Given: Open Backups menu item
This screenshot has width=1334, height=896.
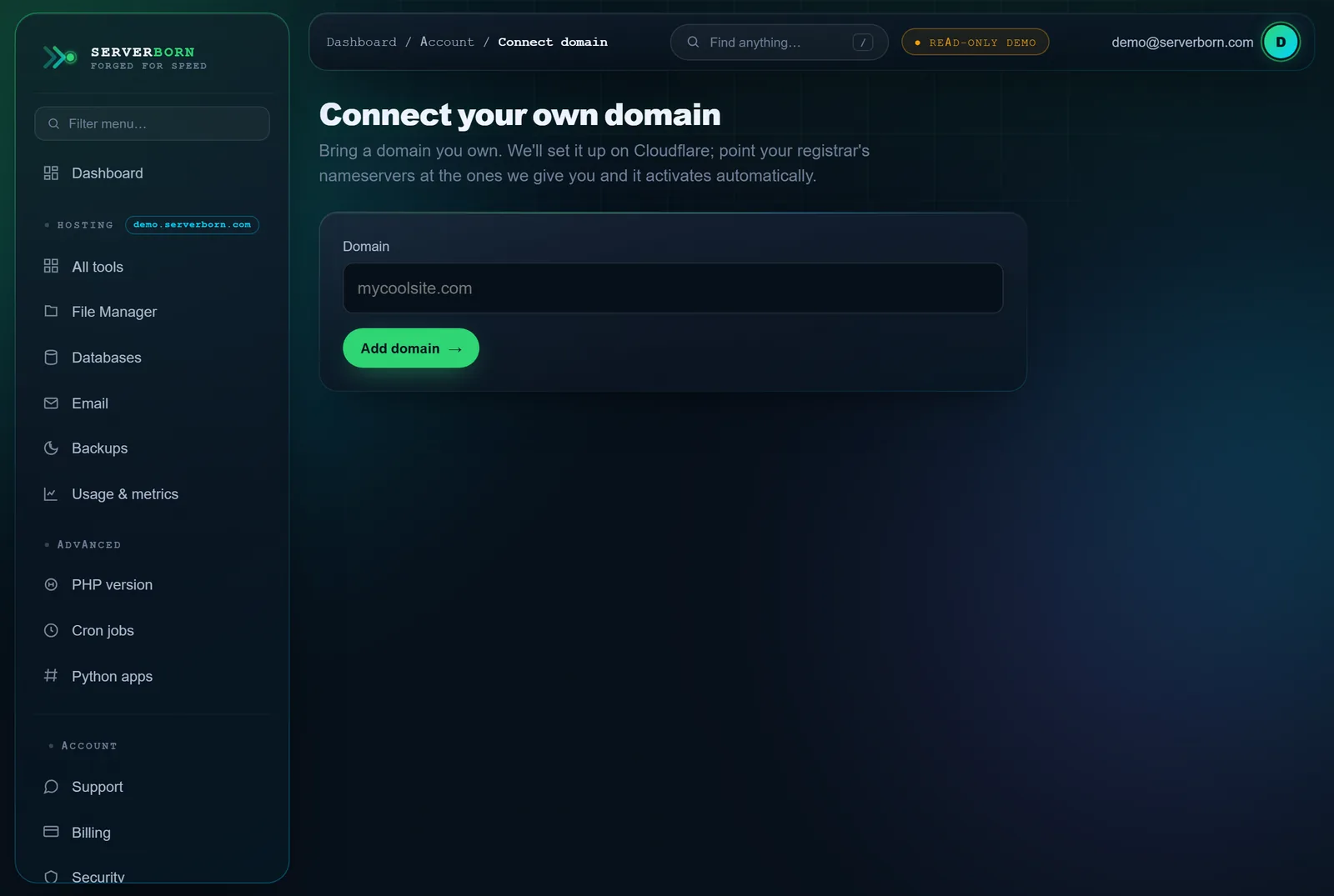Looking at the screenshot, I should coord(152,448).
